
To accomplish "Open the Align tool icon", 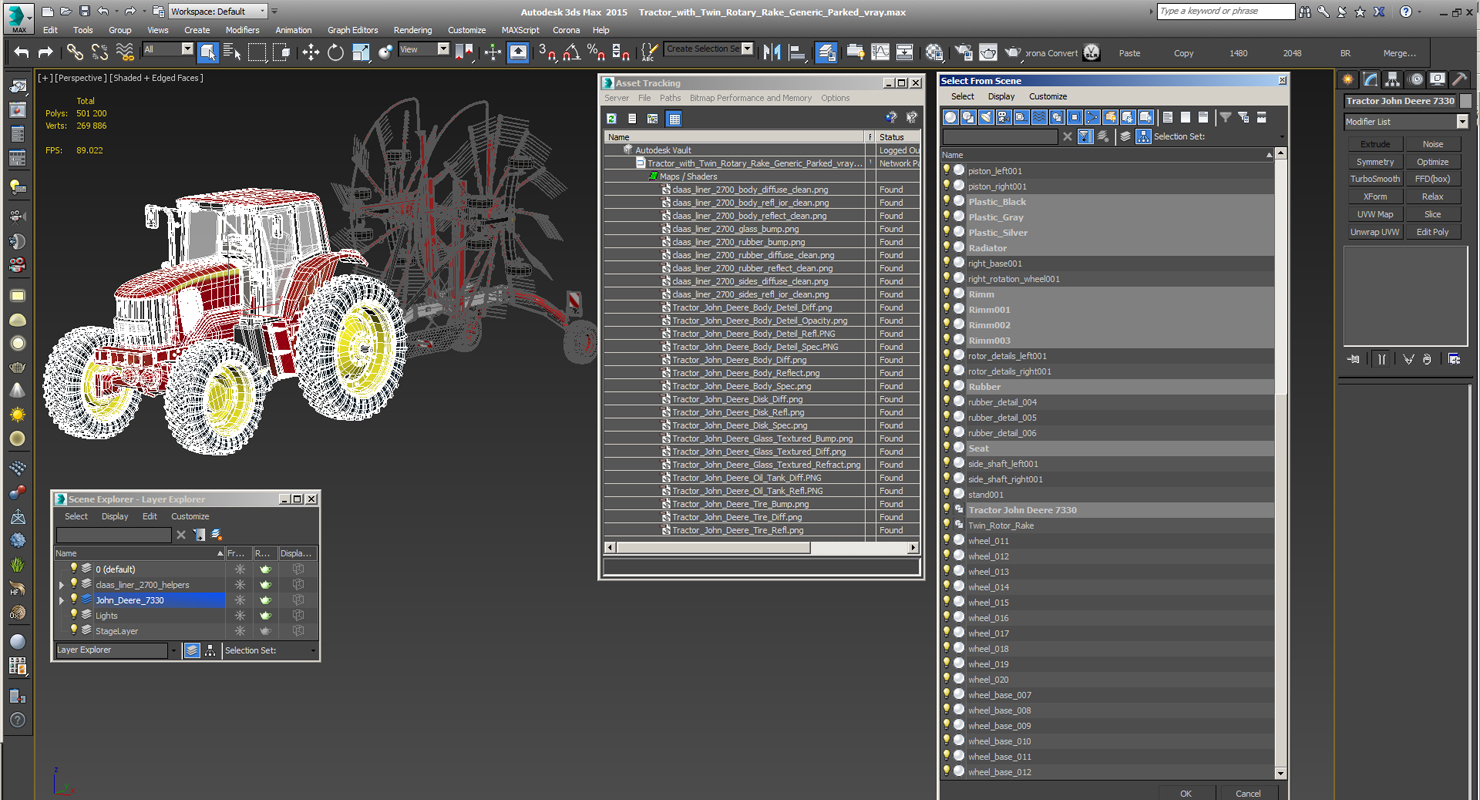I will point(797,52).
